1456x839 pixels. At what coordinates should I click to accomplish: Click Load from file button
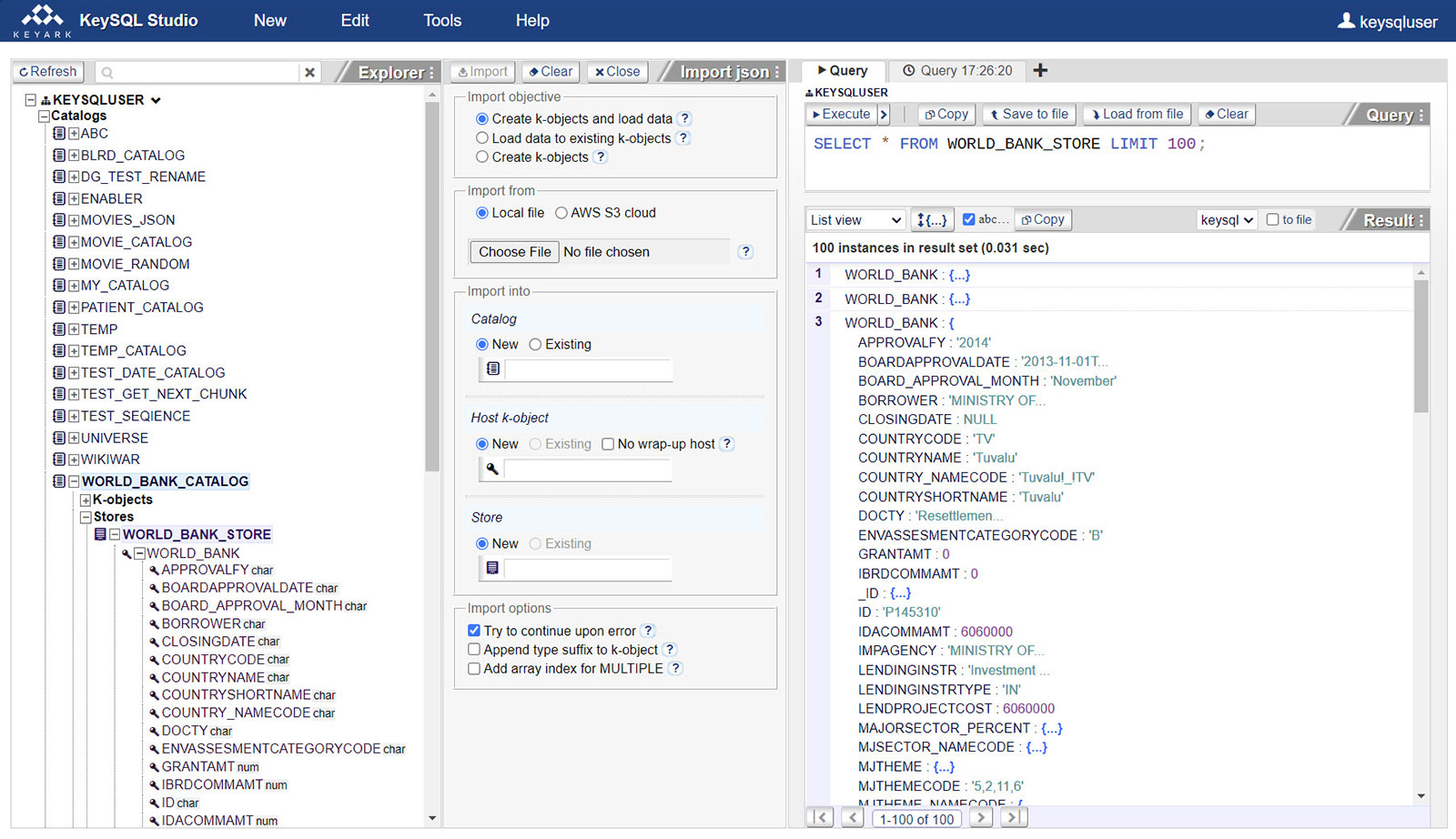tap(1137, 115)
